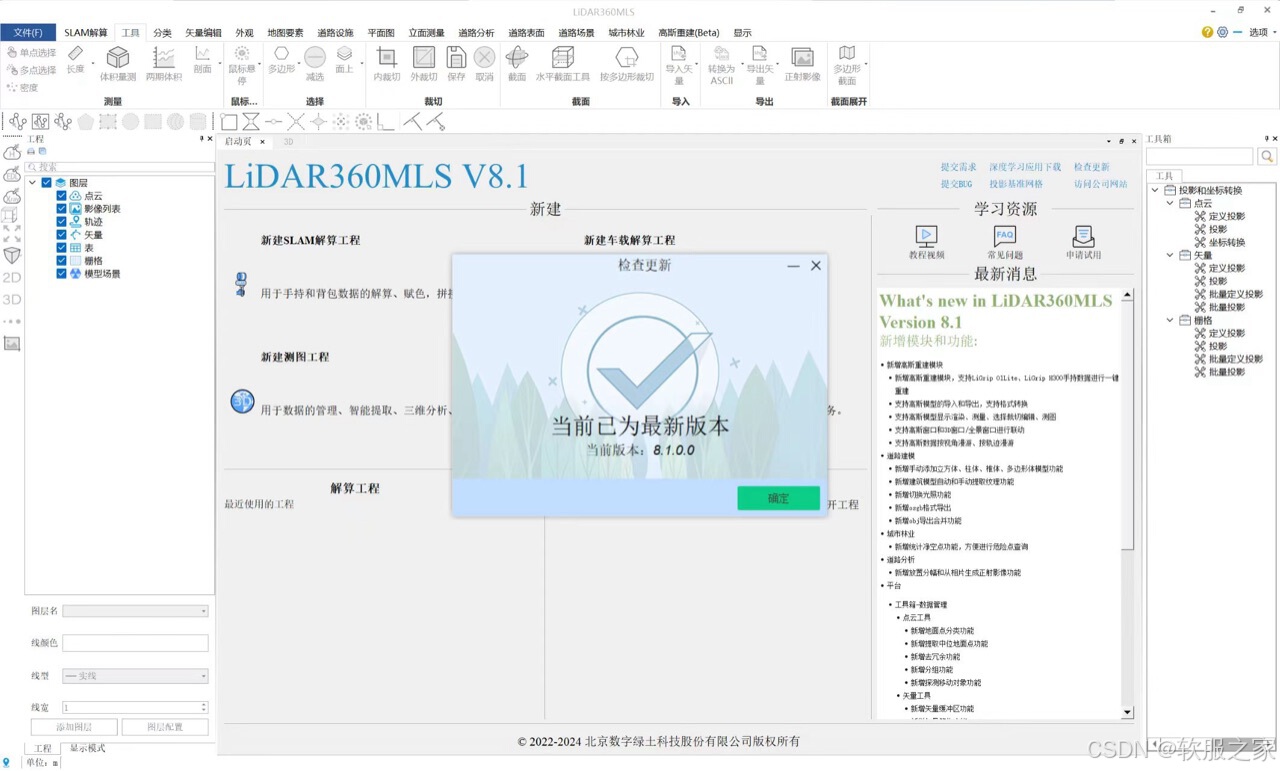Screen dimensions: 1280x771
Task: Open the 体积量测 volume measurement tool
Action: (x=118, y=63)
